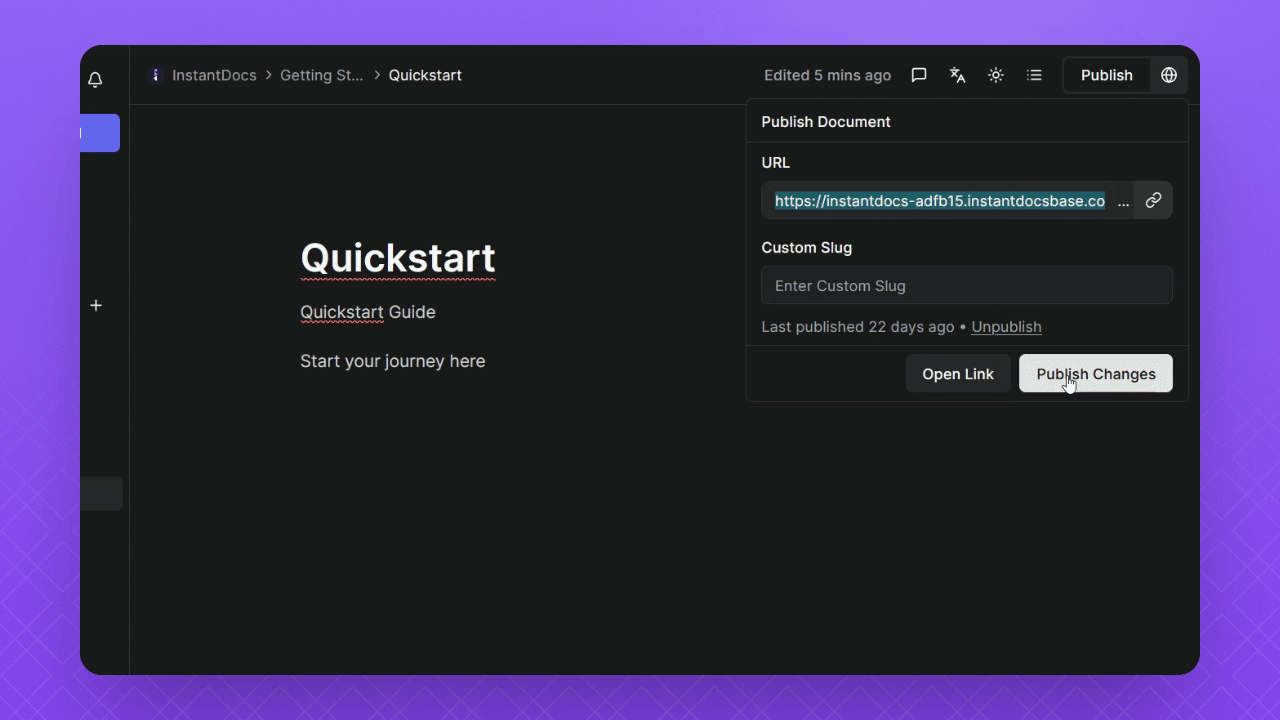The width and height of the screenshot is (1280, 720).
Task: Open the notifications bell
Action: [95, 80]
